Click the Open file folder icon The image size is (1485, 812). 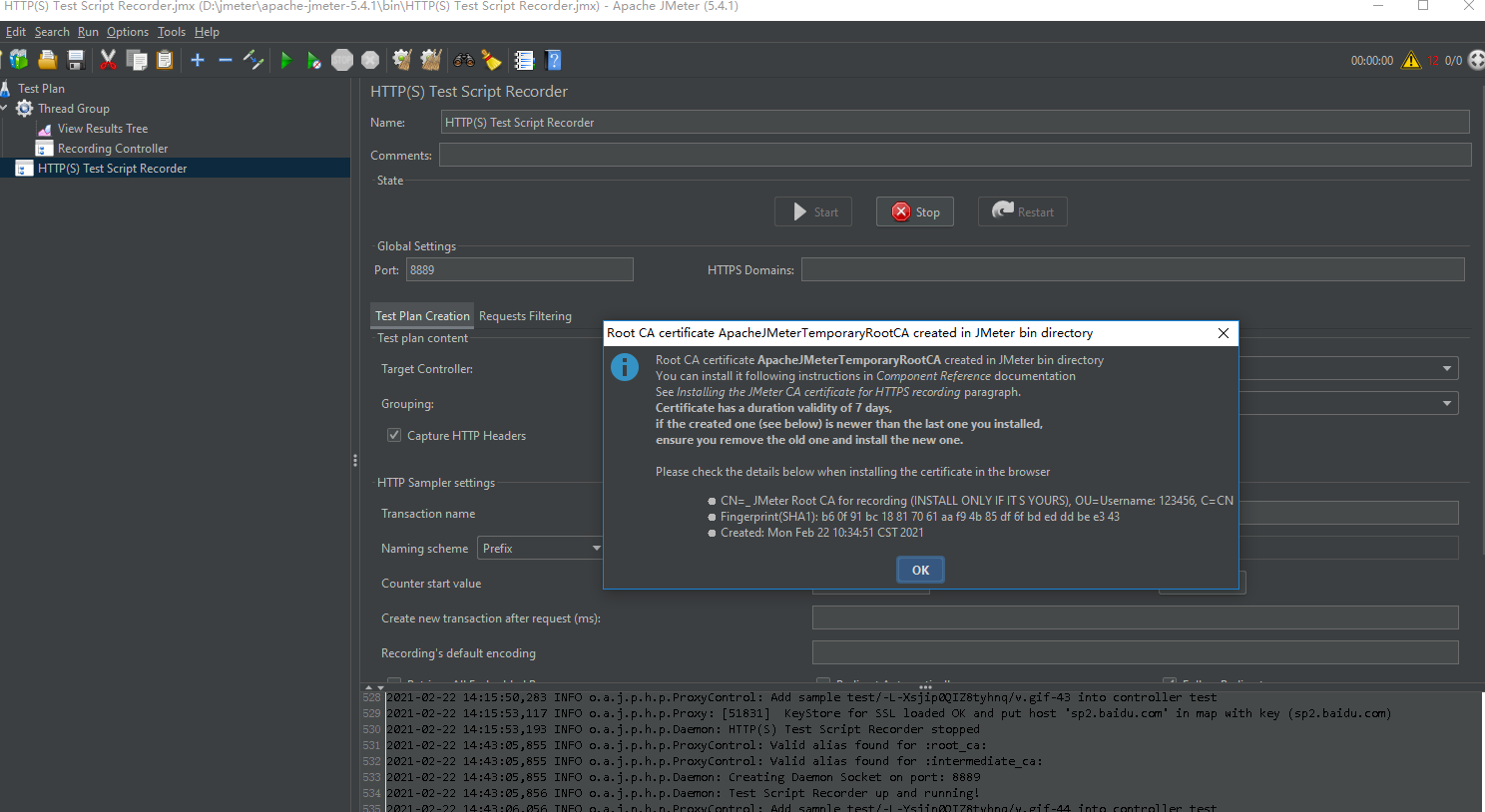(47, 60)
